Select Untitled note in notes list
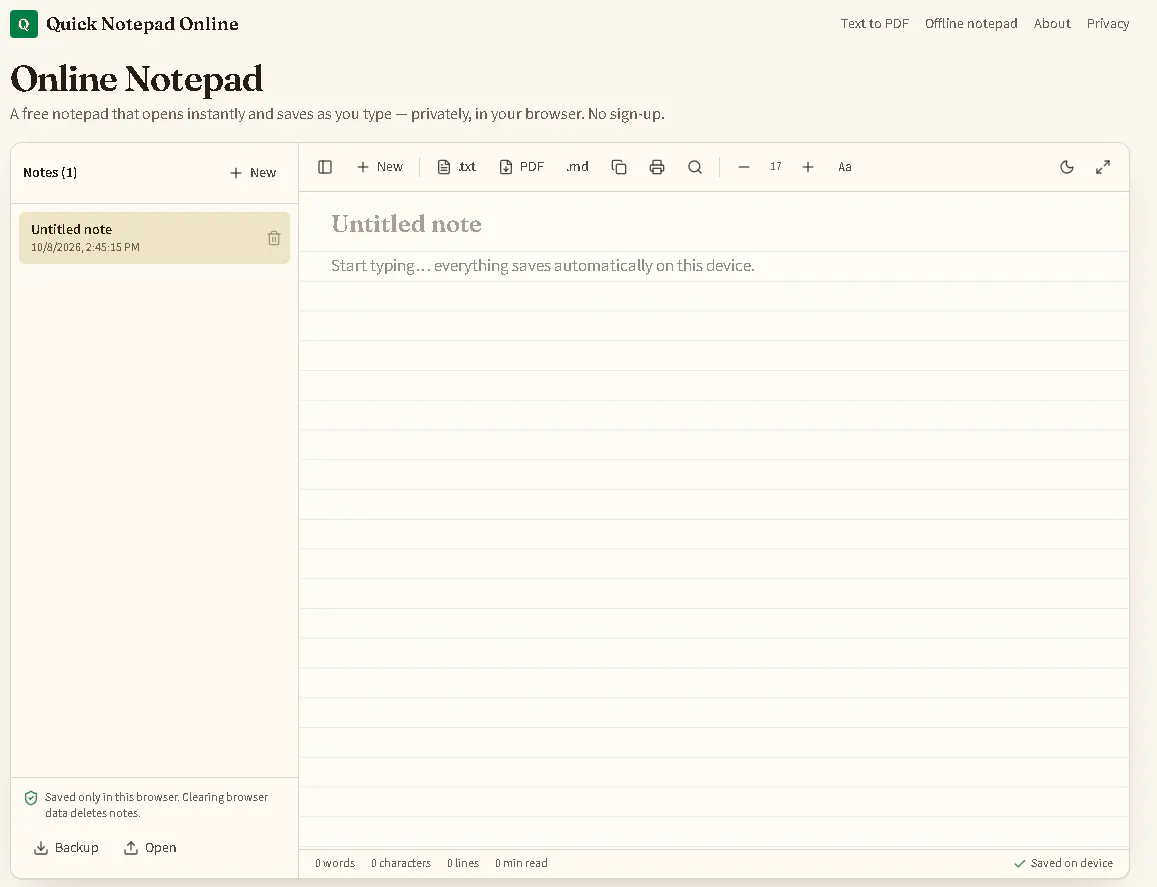Screen dimensions: 1157x887 point(154,238)
